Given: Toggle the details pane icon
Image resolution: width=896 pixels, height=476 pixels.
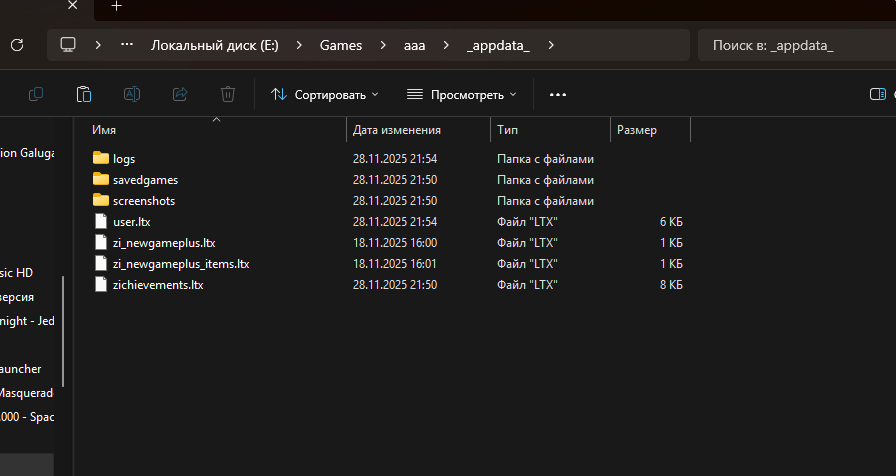Looking at the screenshot, I should tap(877, 94).
